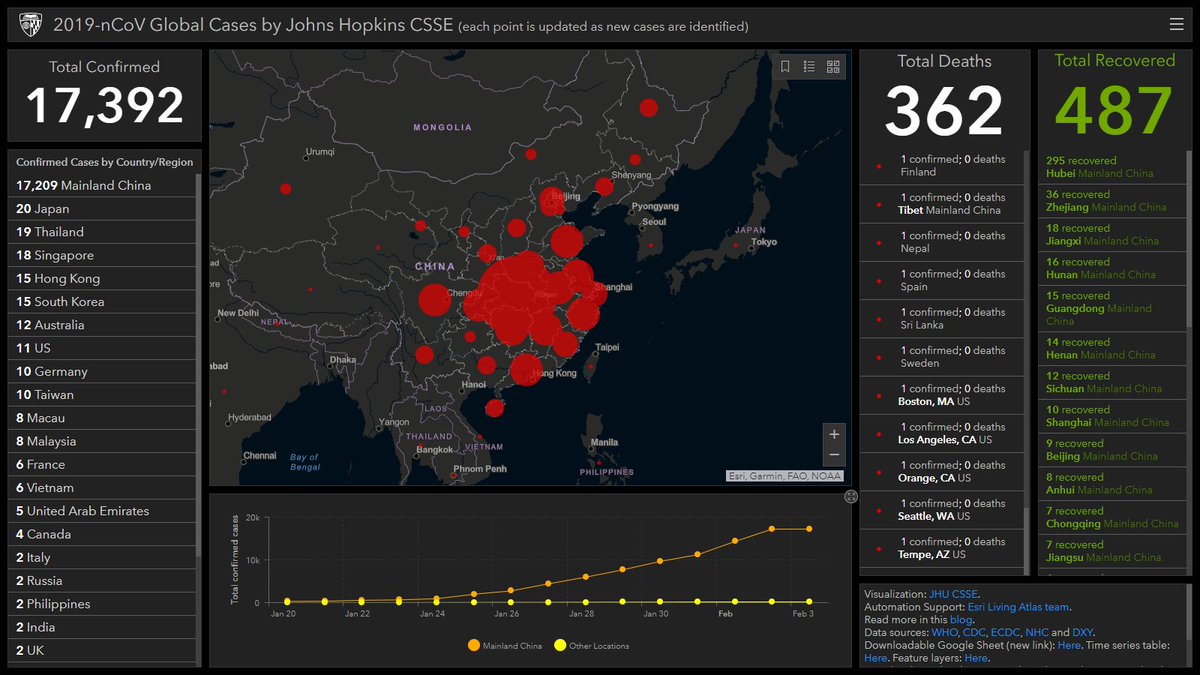Select the Nepal entry in deaths list

coord(941,242)
